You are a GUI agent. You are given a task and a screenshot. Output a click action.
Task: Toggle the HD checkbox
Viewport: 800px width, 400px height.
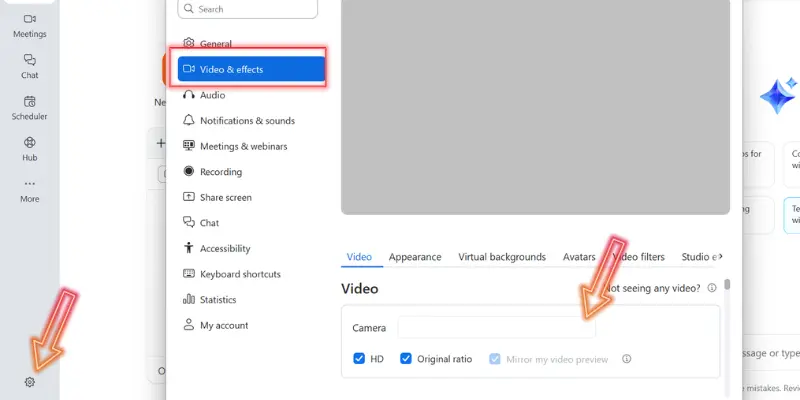point(359,359)
